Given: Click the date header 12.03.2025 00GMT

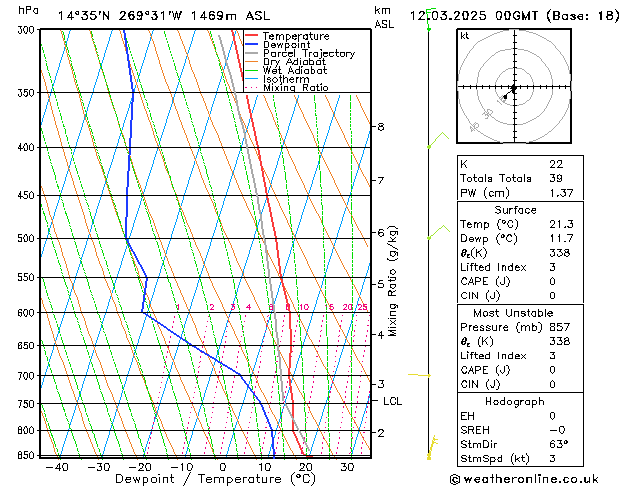Looking at the screenshot, I should [513, 15].
